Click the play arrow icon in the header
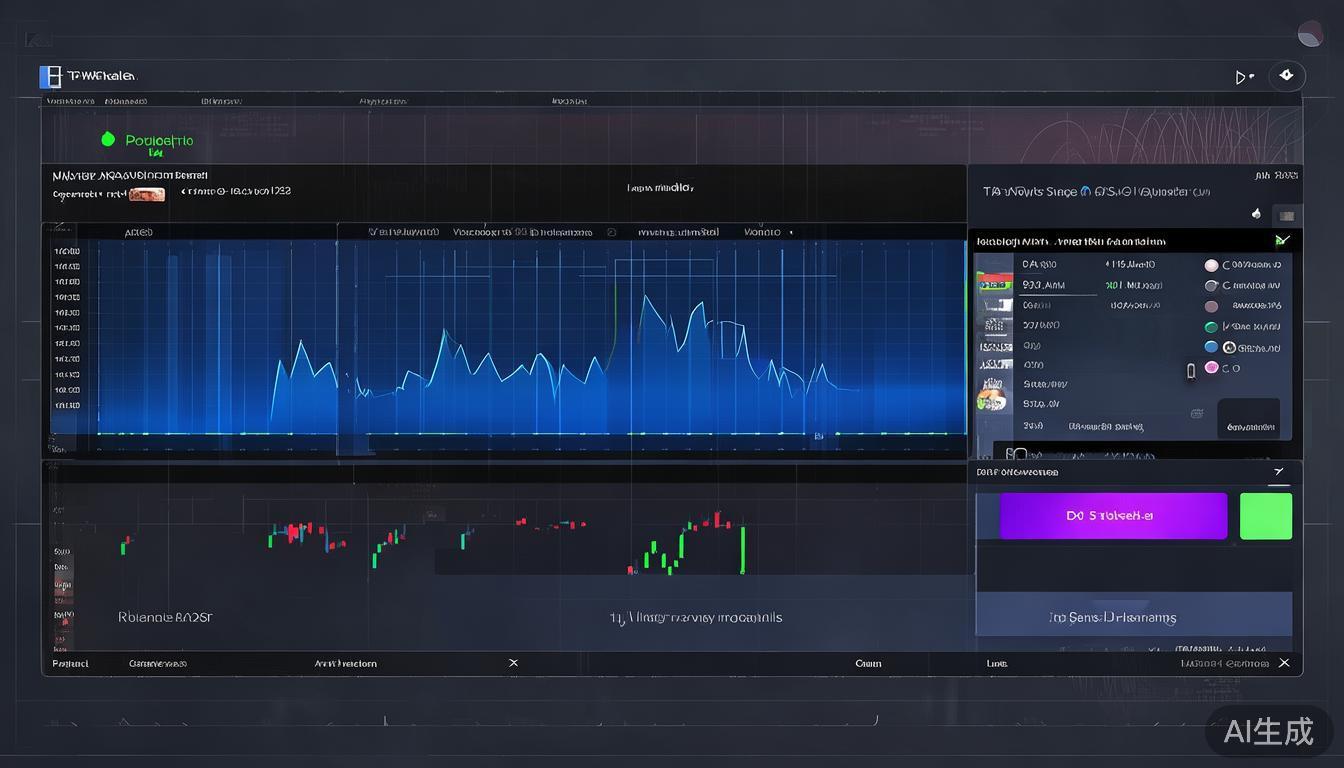 [1243, 77]
